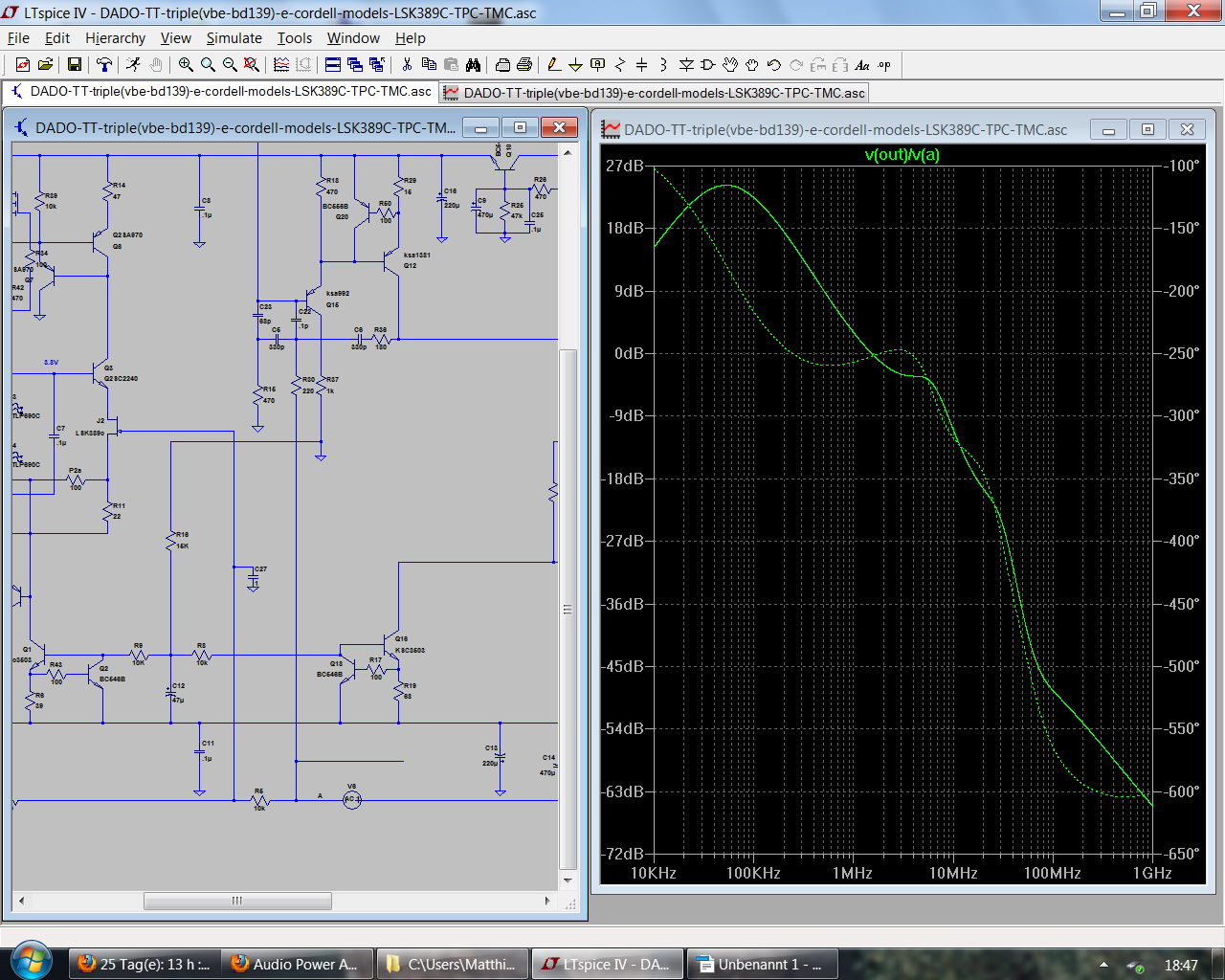The width and height of the screenshot is (1225, 980).
Task: Maximize the waveform plot child window
Action: tap(1147, 129)
